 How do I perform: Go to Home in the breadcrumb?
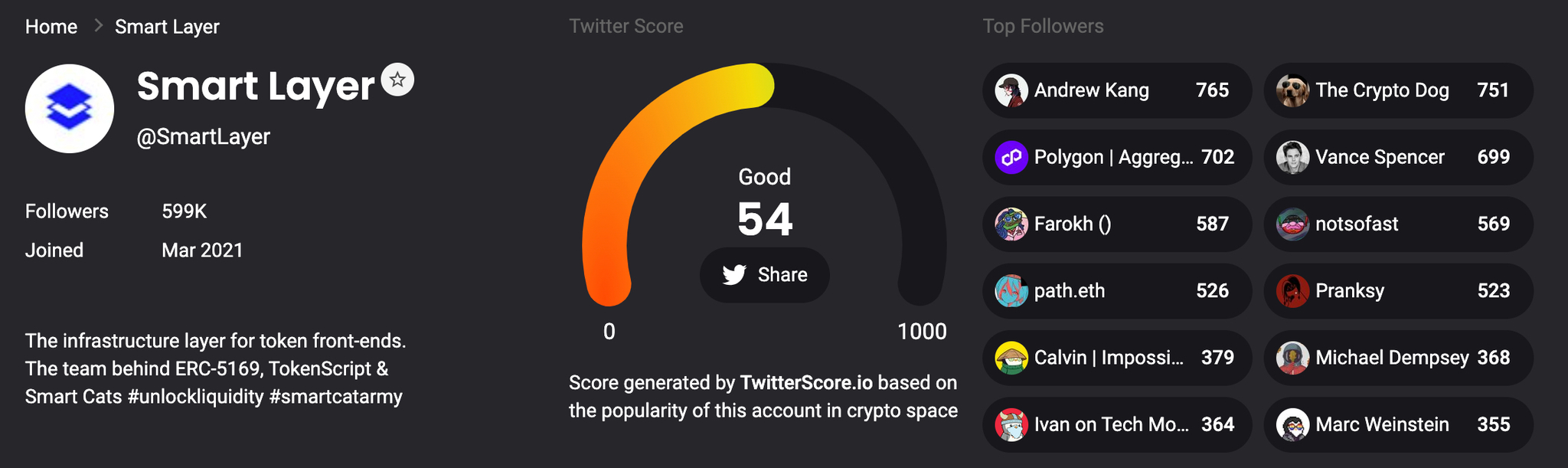coord(51,27)
